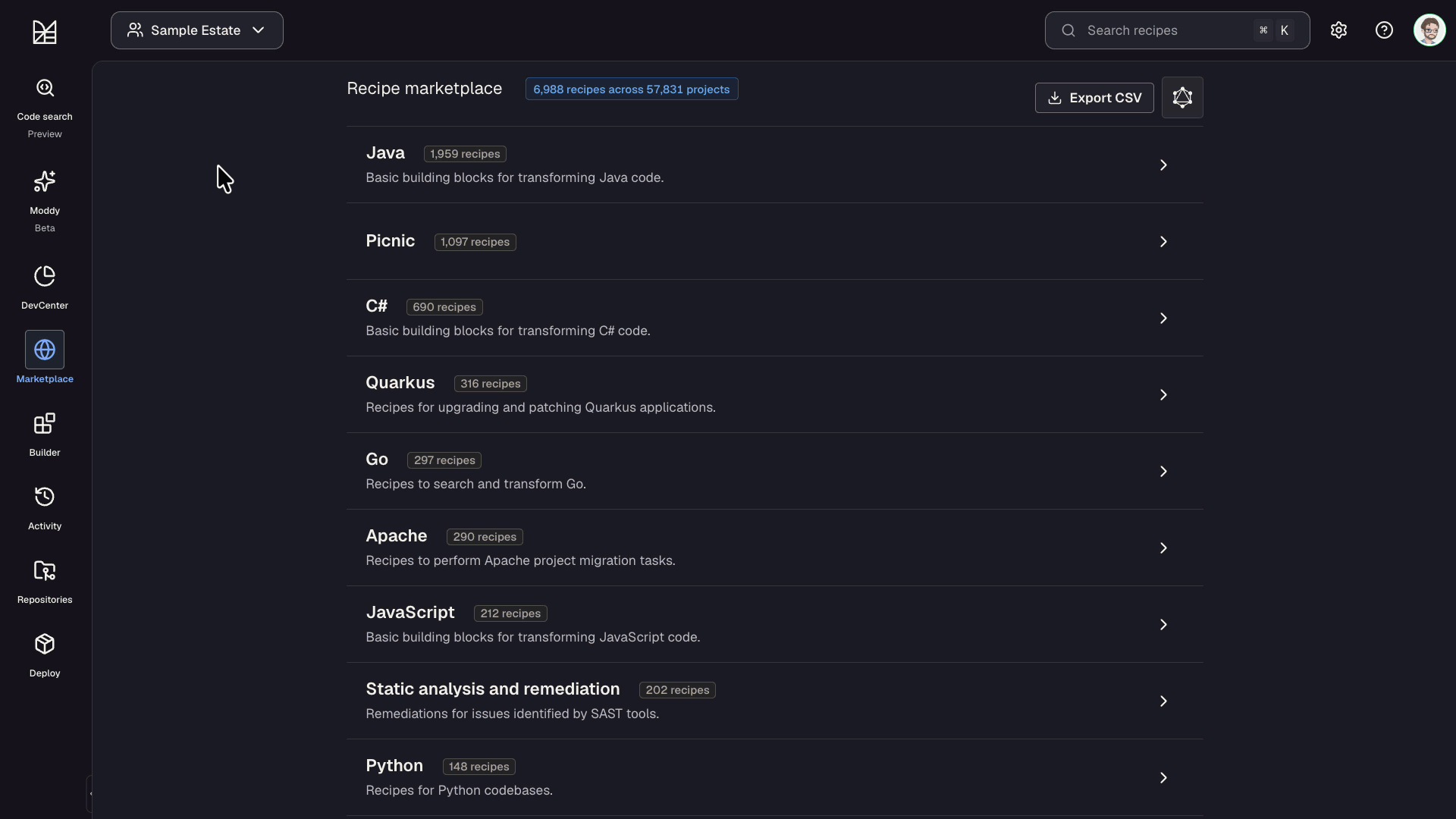Click 'Recipes to perform Apache project migration tasks.'
This screenshot has width=1456, height=819.
(x=520, y=561)
